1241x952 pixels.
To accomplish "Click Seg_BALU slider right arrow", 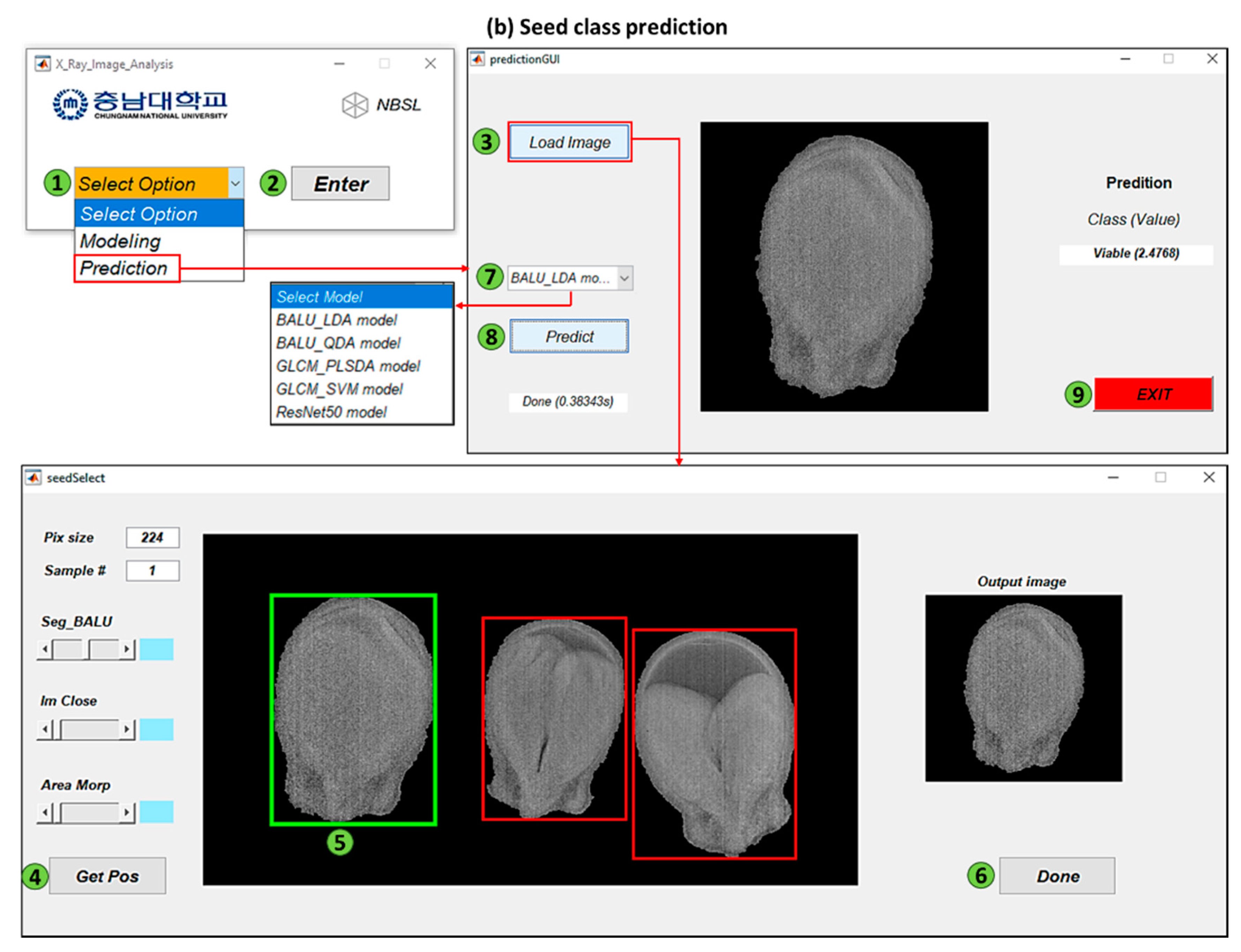I will click(x=127, y=649).
